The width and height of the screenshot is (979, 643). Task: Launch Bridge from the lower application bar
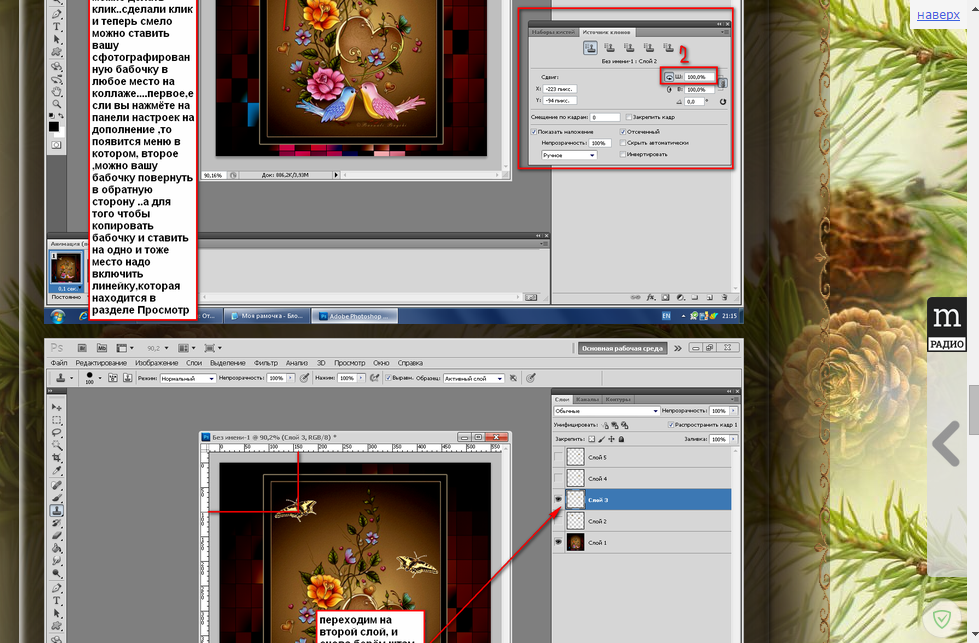[82, 348]
